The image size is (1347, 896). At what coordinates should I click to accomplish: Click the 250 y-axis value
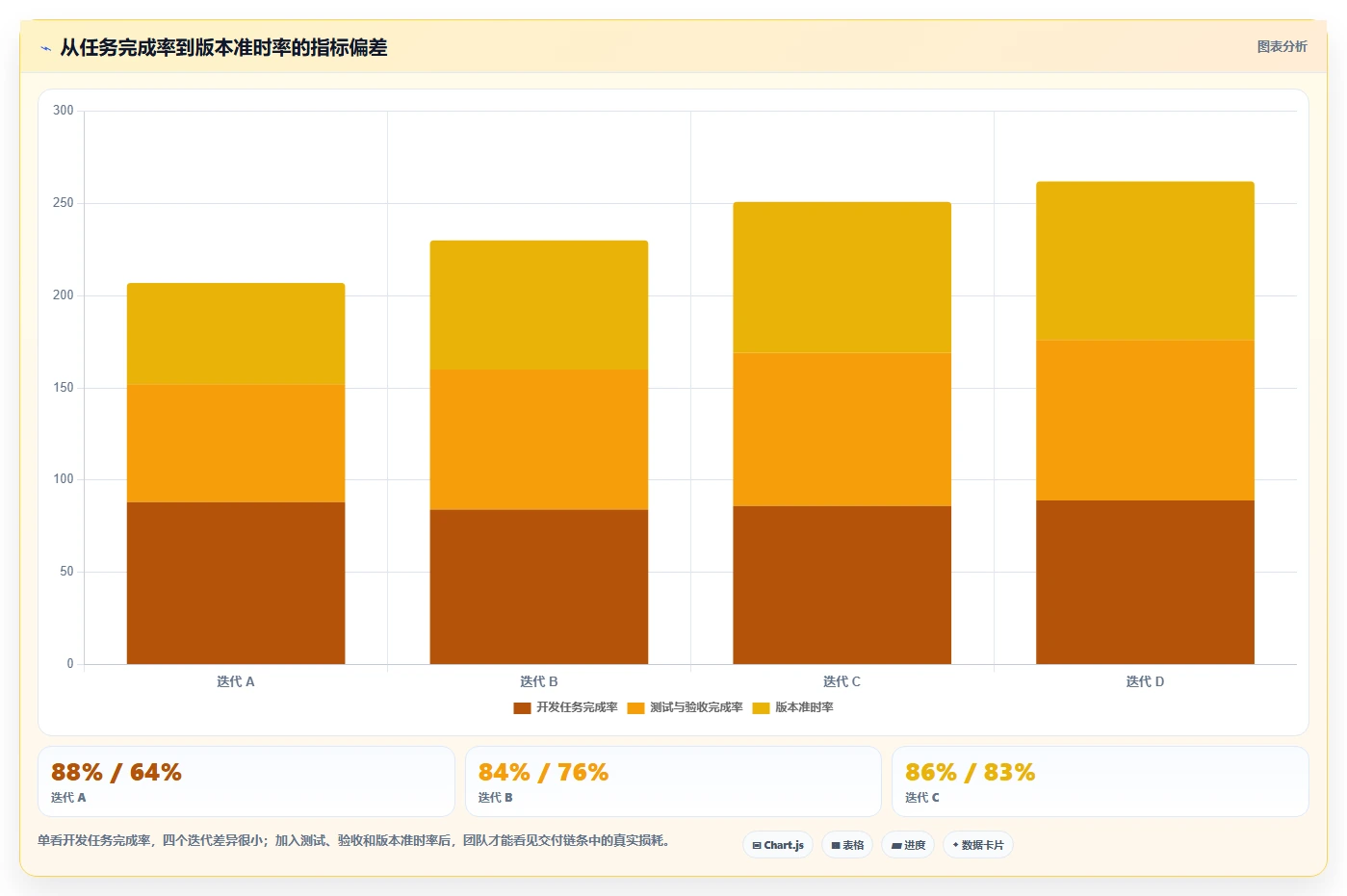64,203
